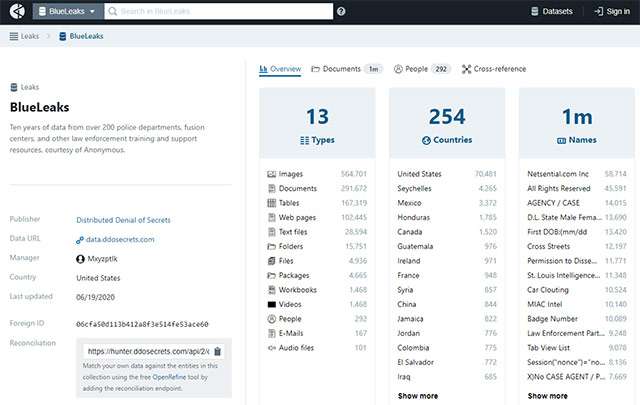The width and height of the screenshot is (640, 405).
Task: Select Car Clouting name row
Action: coord(577,290)
